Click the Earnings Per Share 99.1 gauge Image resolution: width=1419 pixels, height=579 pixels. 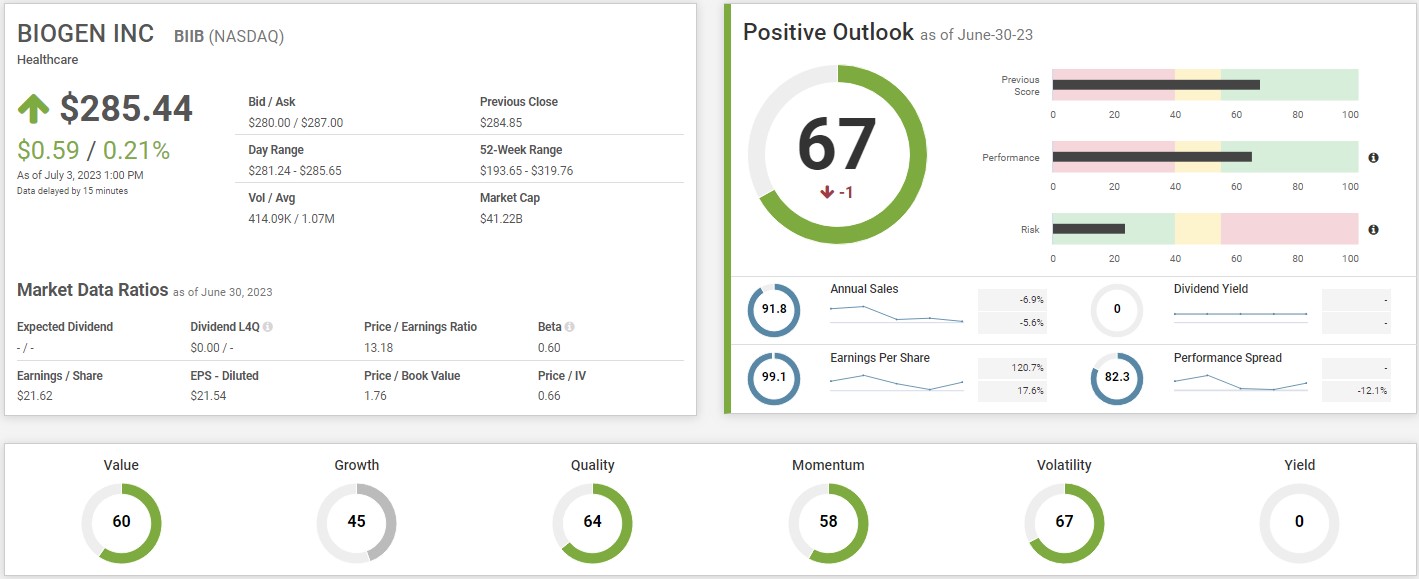click(x=774, y=378)
